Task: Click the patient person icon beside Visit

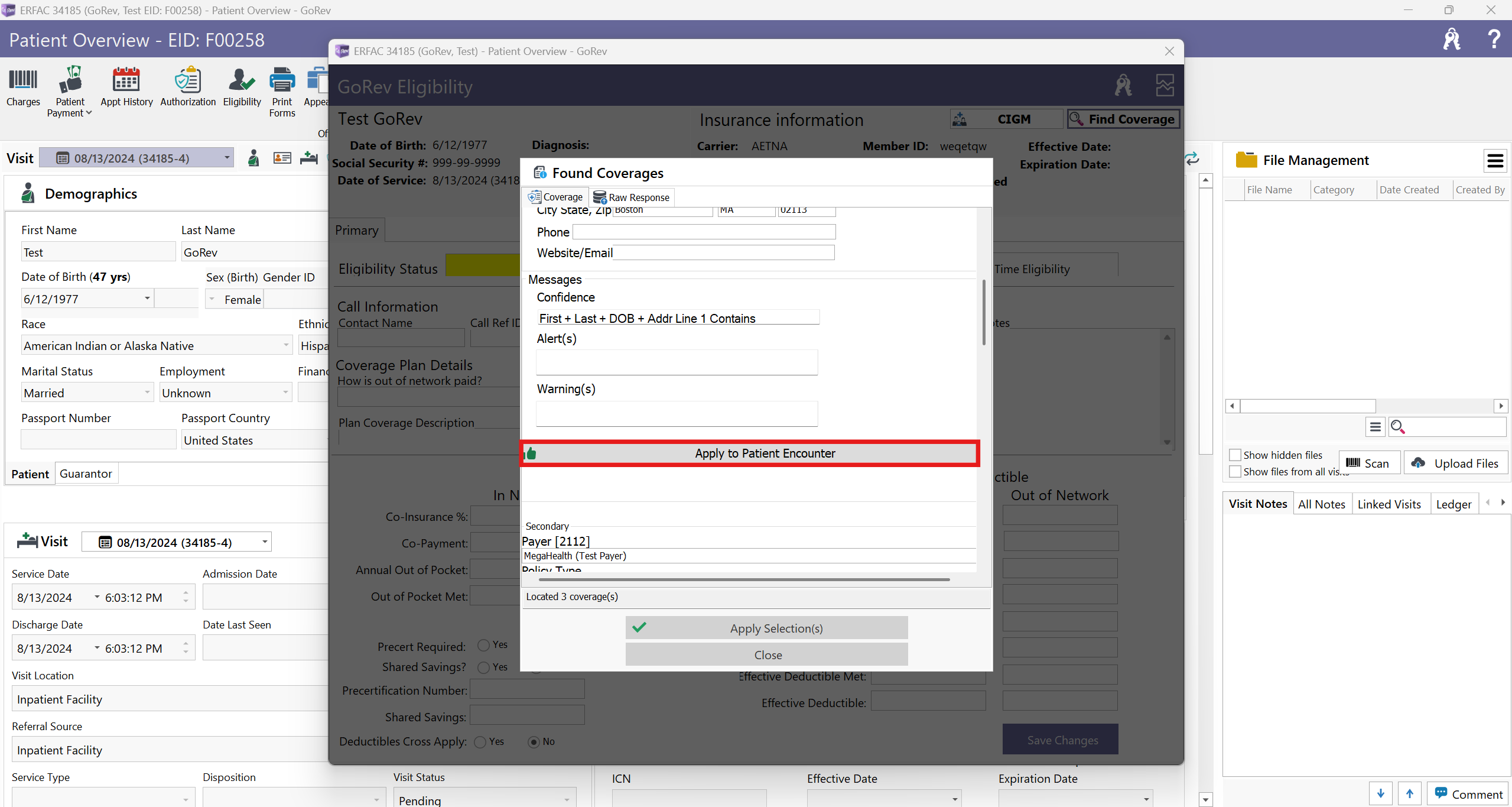Action: [x=253, y=158]
